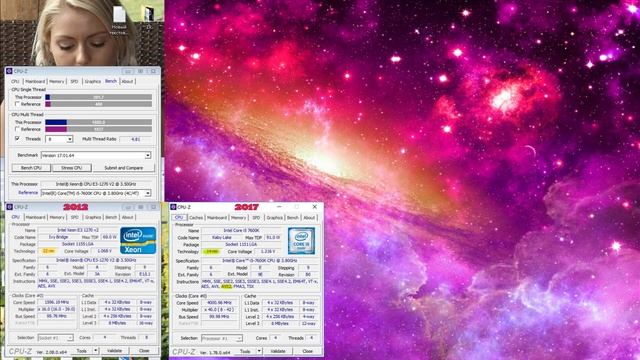Click the Bench CPU button
The height and width of the screenshot is (360, 640).
pyautogui.click(x=31, y=168)
